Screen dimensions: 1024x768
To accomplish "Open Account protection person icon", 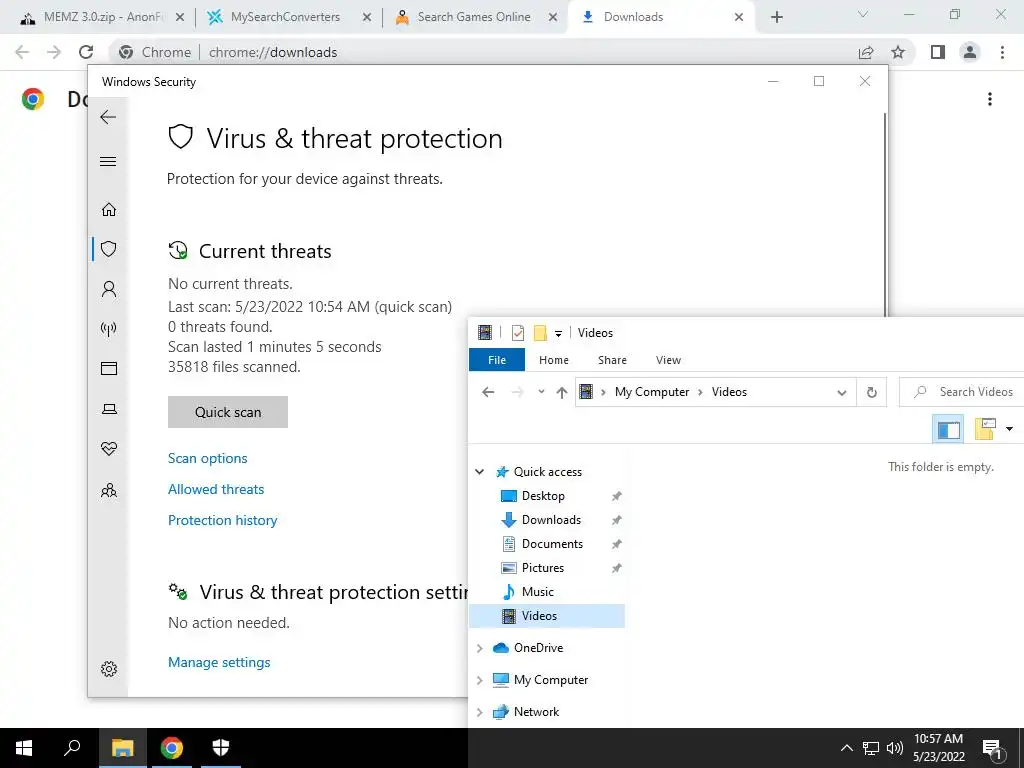I will pyautogui.click(x=109, y=289).
